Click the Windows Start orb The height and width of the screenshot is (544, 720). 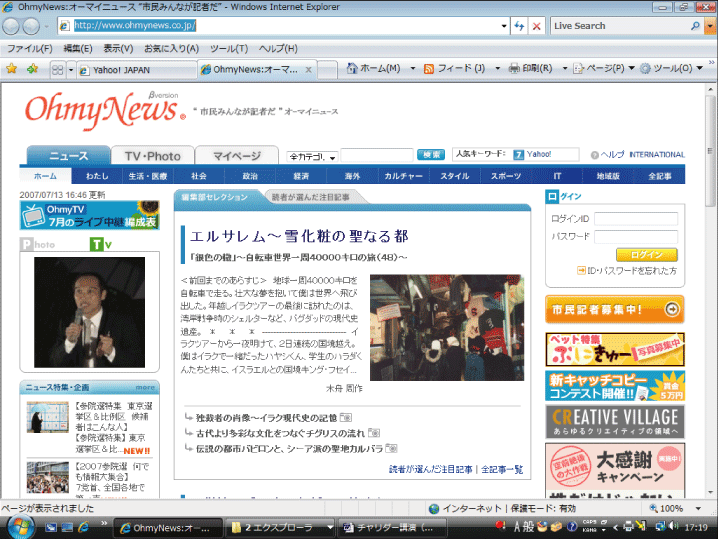pyautogui.click(x=19, y=527)
